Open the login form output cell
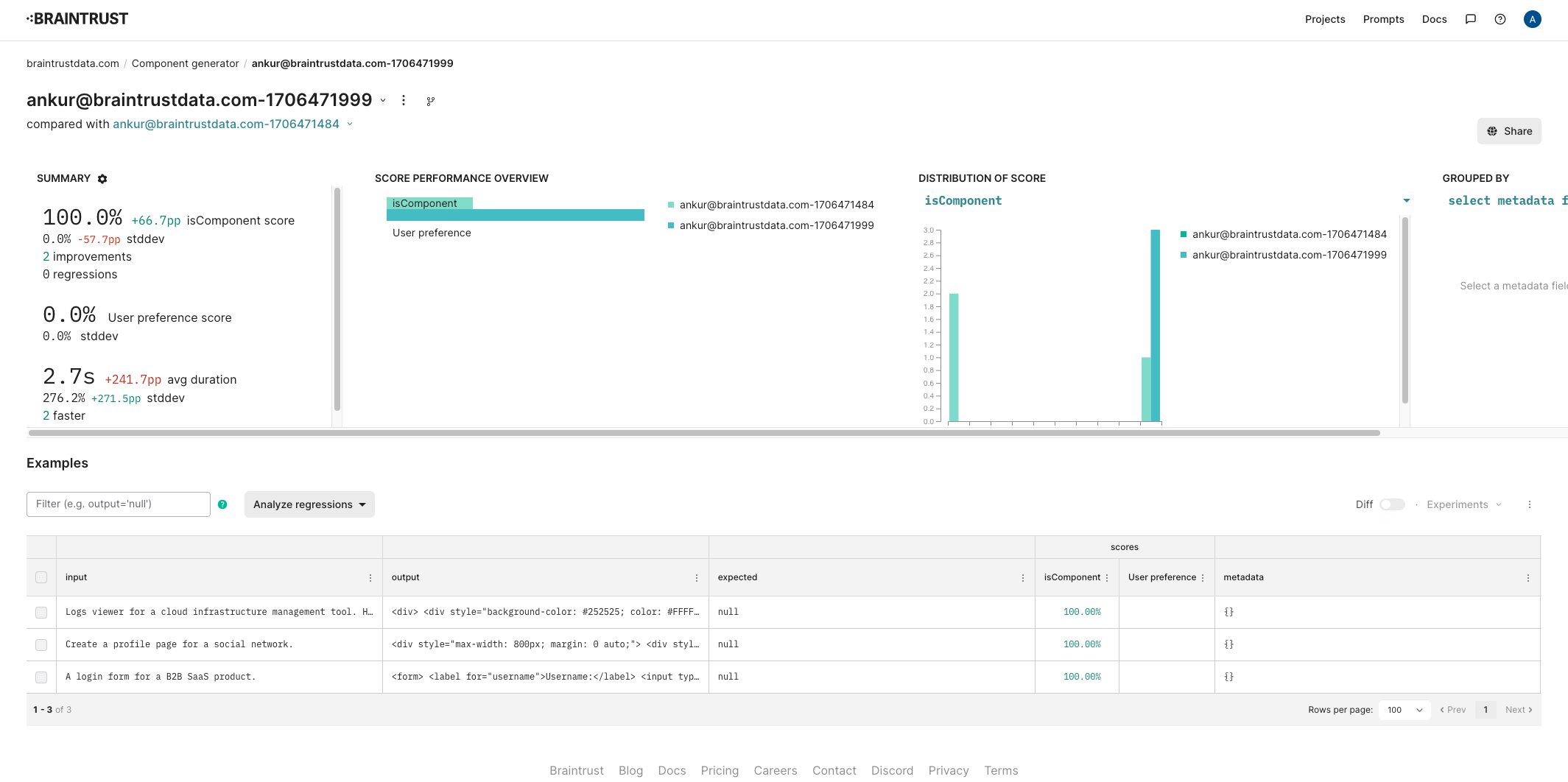Viewport: 1568px width, 782px height. click(546, 677)
